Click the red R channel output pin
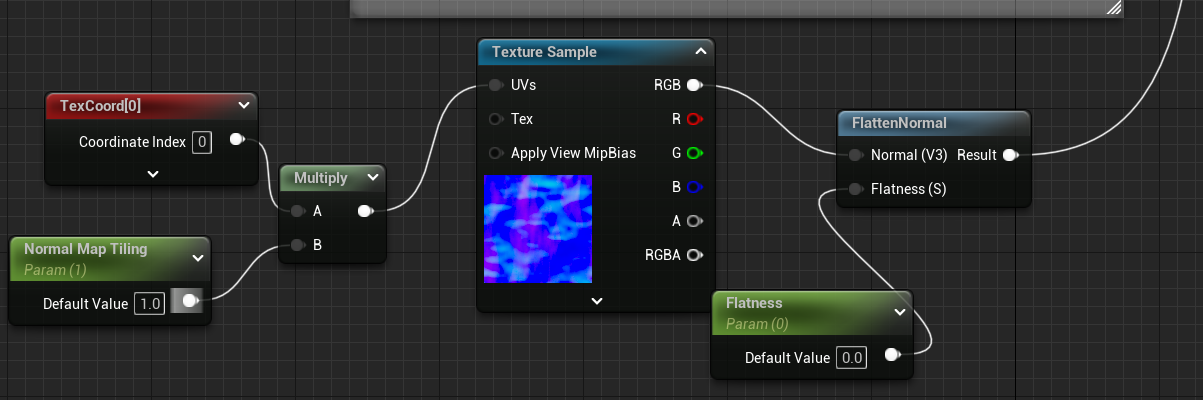The width and height of the screenshot is (1203, 400). click(x=694, y=119)
